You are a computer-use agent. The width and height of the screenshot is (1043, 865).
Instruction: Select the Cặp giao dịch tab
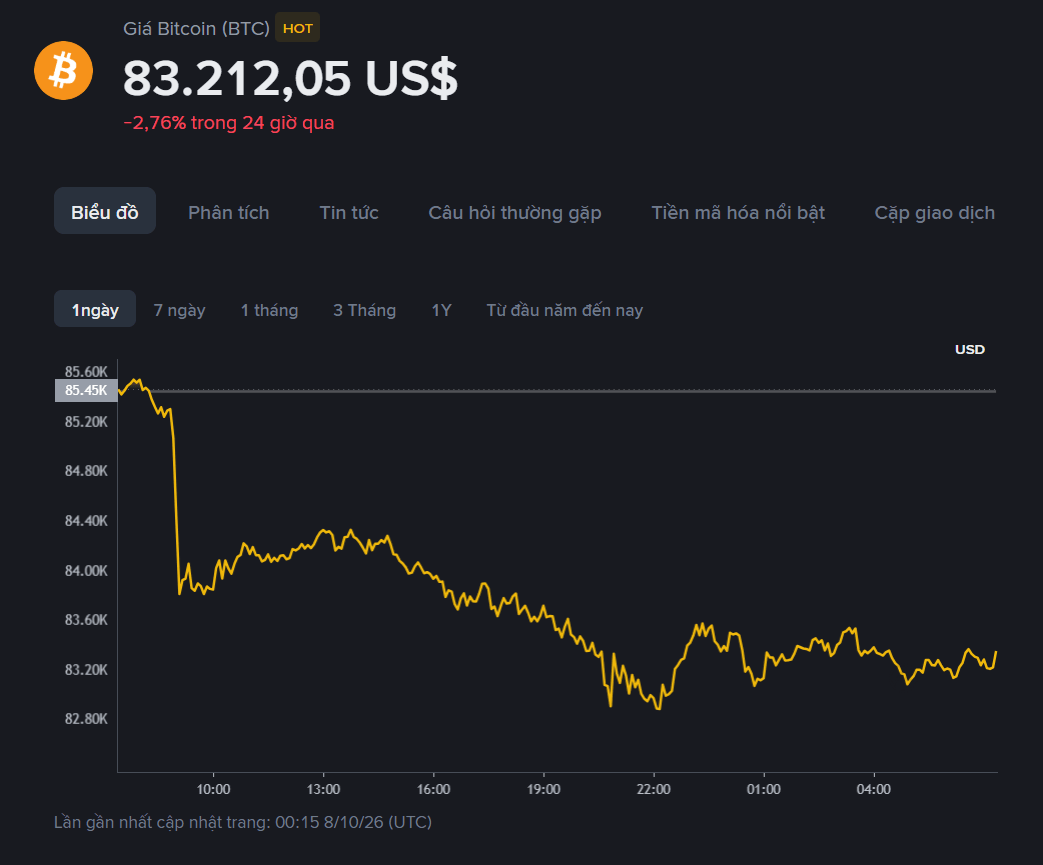tap(934, 213)
